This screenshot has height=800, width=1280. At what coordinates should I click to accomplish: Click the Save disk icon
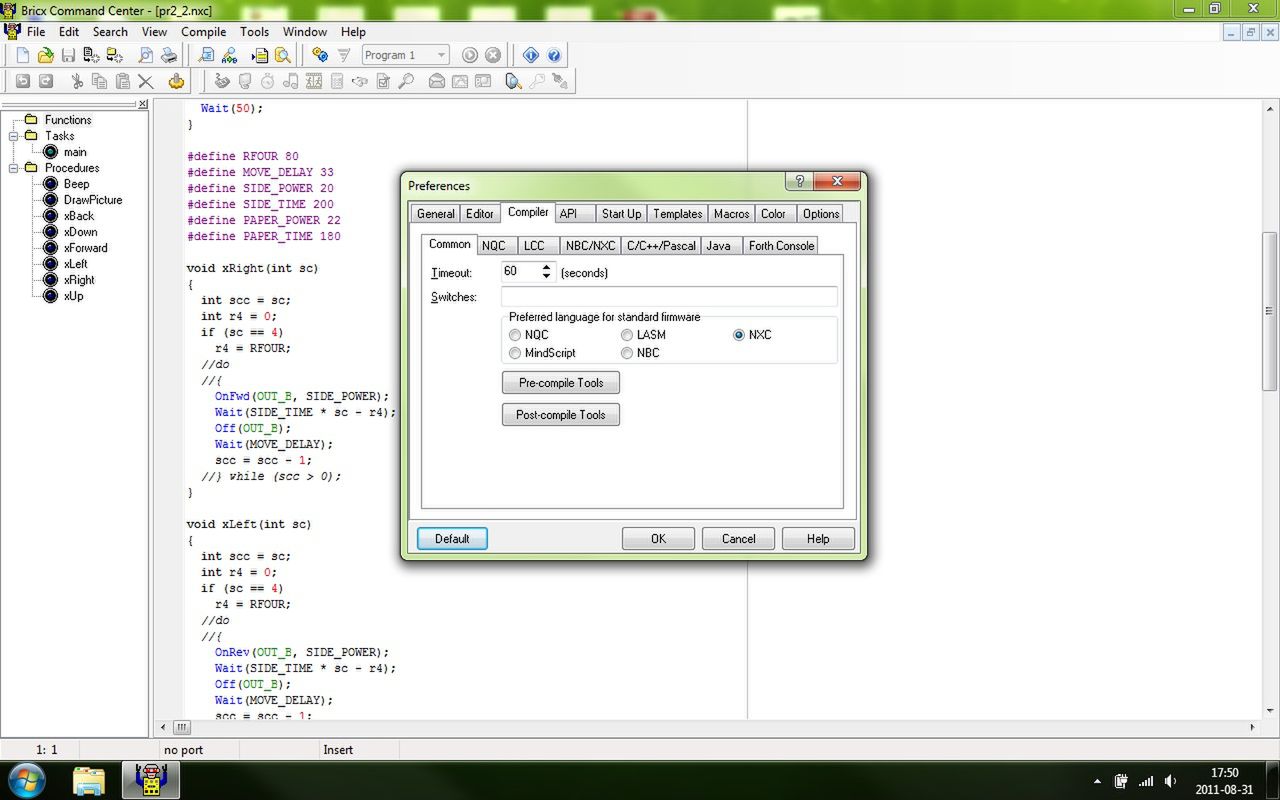click(x=68, y=56)
